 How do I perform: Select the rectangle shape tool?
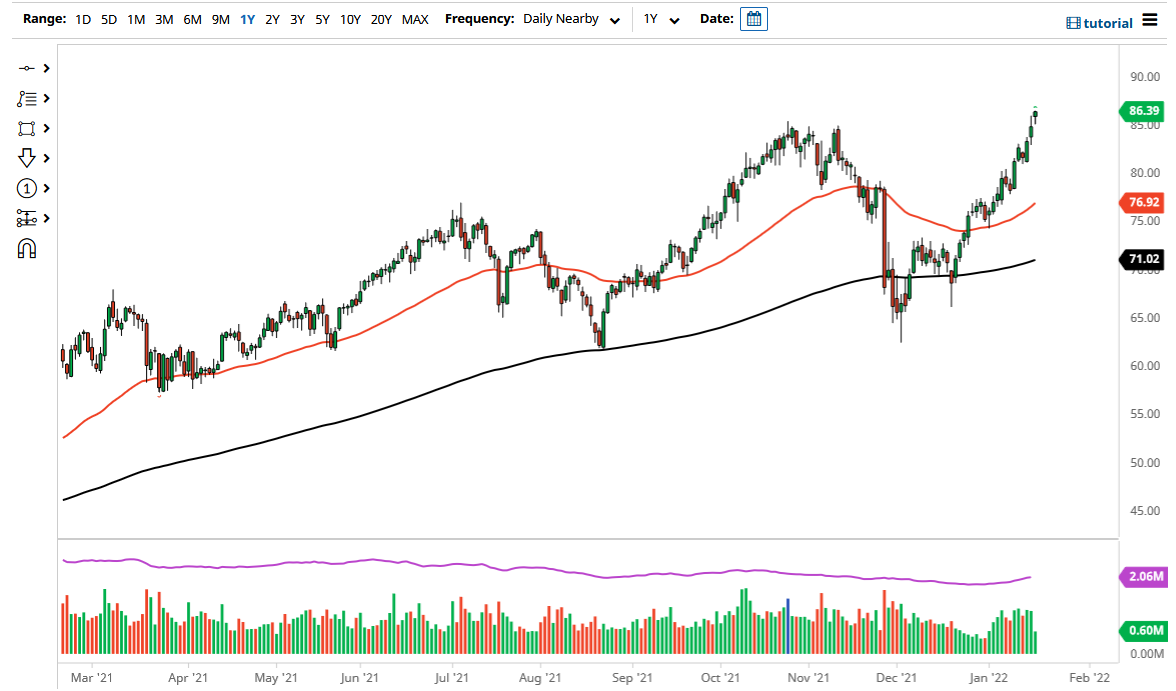pos(28,128)
